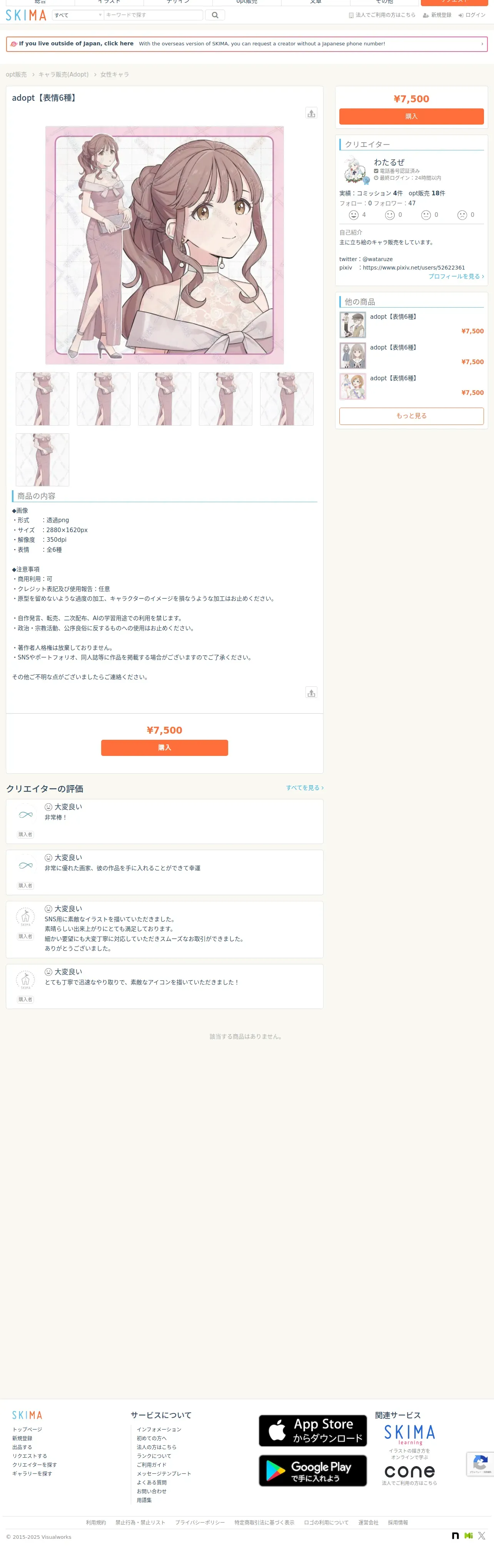The height and width of the screenshot is (1568, 494).
Task: Open footer よくある質問 link
Action: click(x=152, y=1483)
